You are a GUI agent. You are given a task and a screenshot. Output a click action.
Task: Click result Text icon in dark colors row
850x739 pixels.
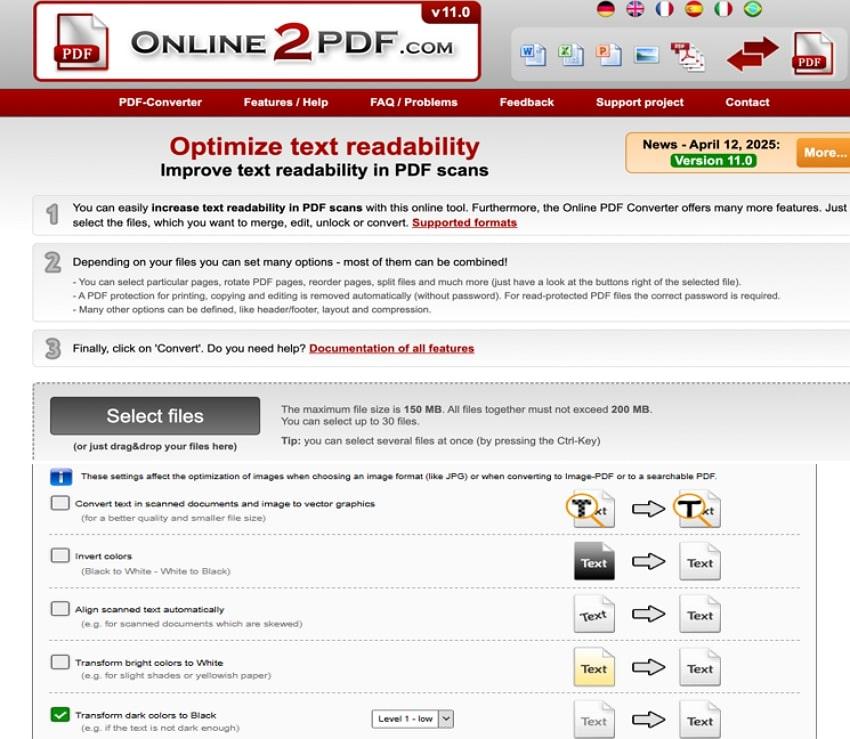click(x=700, y=719)
